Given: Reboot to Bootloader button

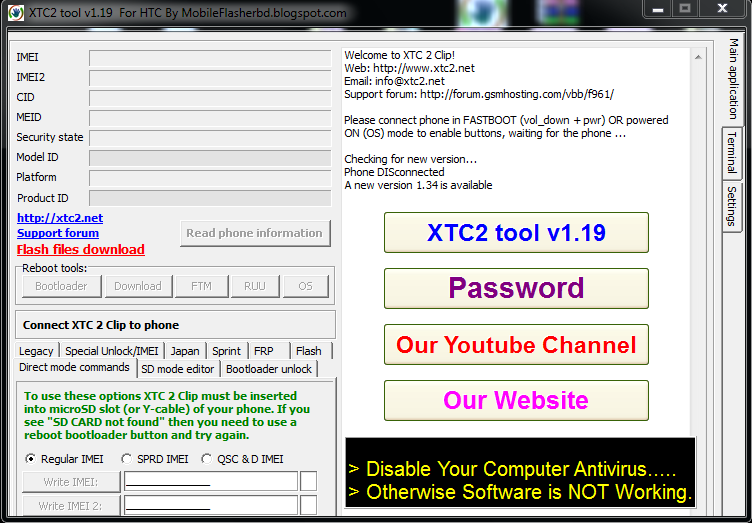Looking at the screenshot, I should (62, 286).
